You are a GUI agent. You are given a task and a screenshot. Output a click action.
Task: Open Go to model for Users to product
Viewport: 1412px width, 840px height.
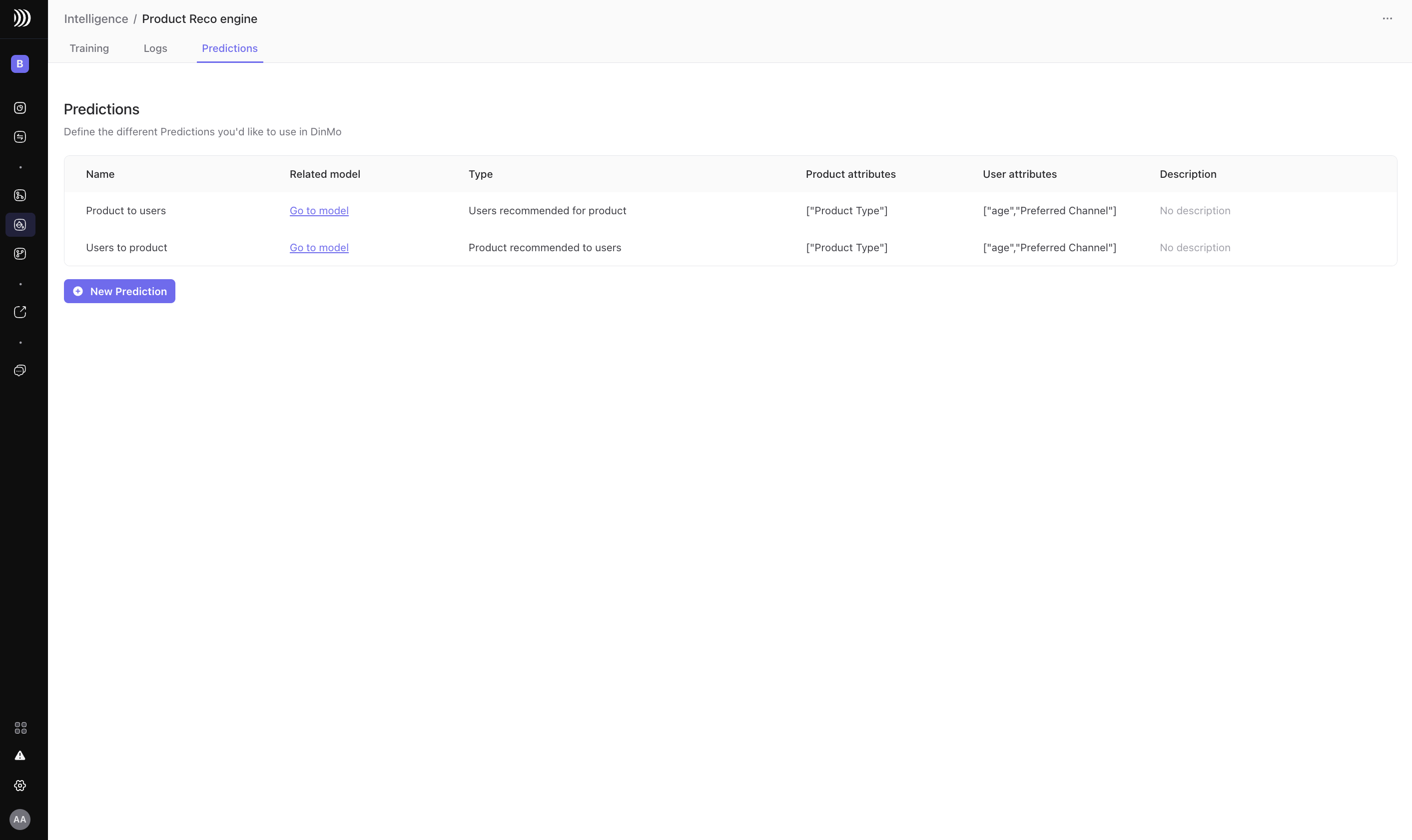(319, 248)
